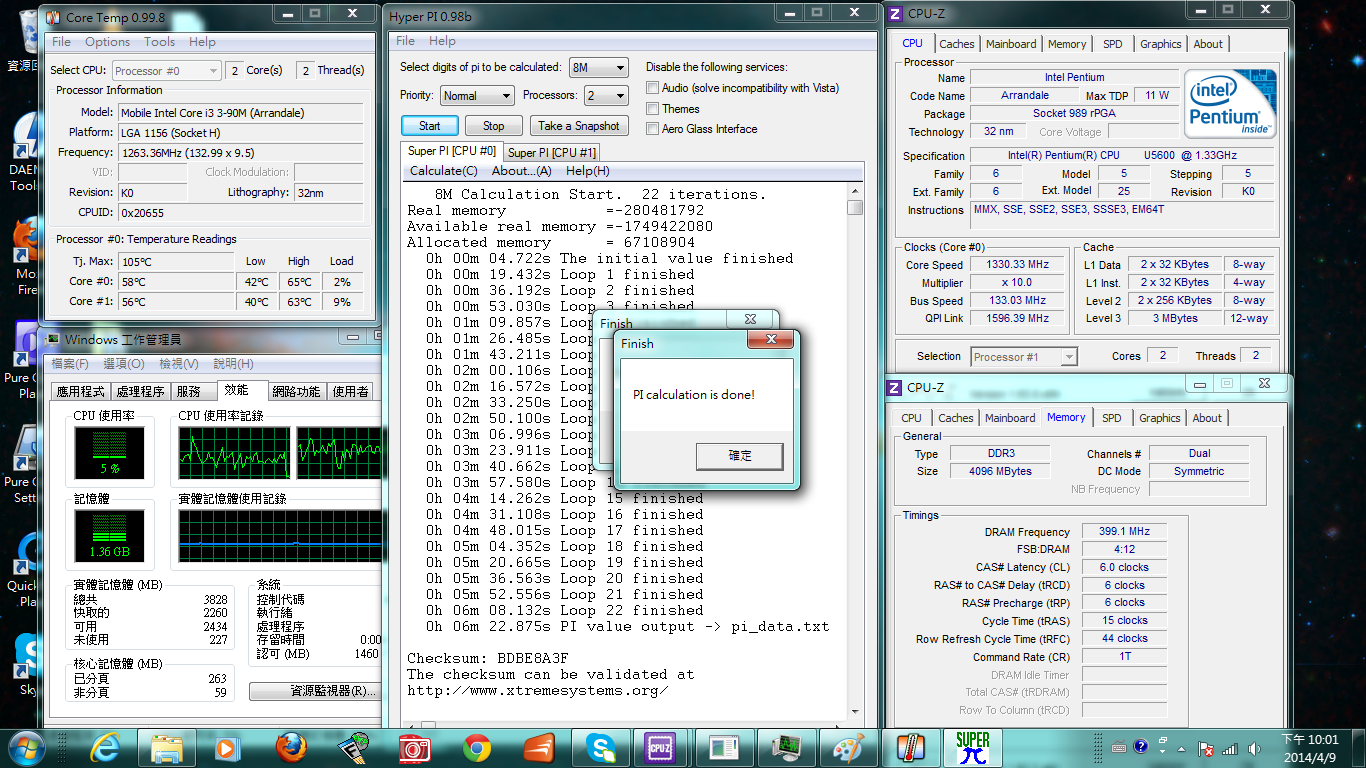Click the CPU-Z Name field Intel Pentium
Viewport: 1366px width, 768px height.
[x=1075, y=78]
